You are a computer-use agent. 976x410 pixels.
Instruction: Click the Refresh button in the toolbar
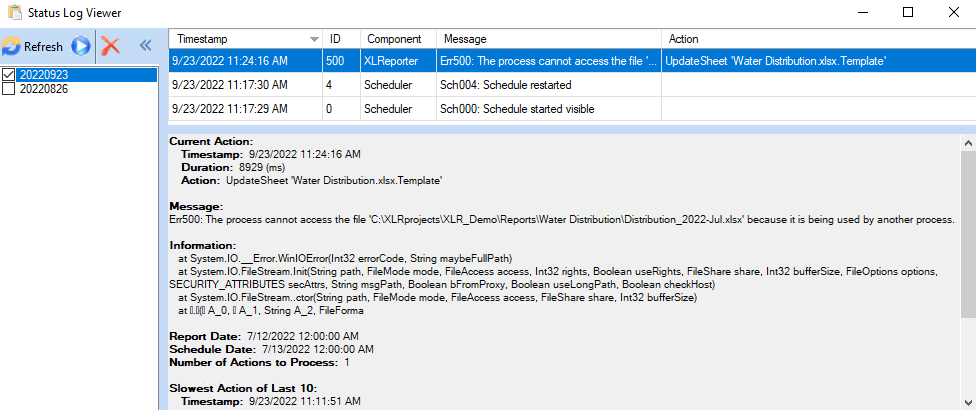click(x=33, y=46)
